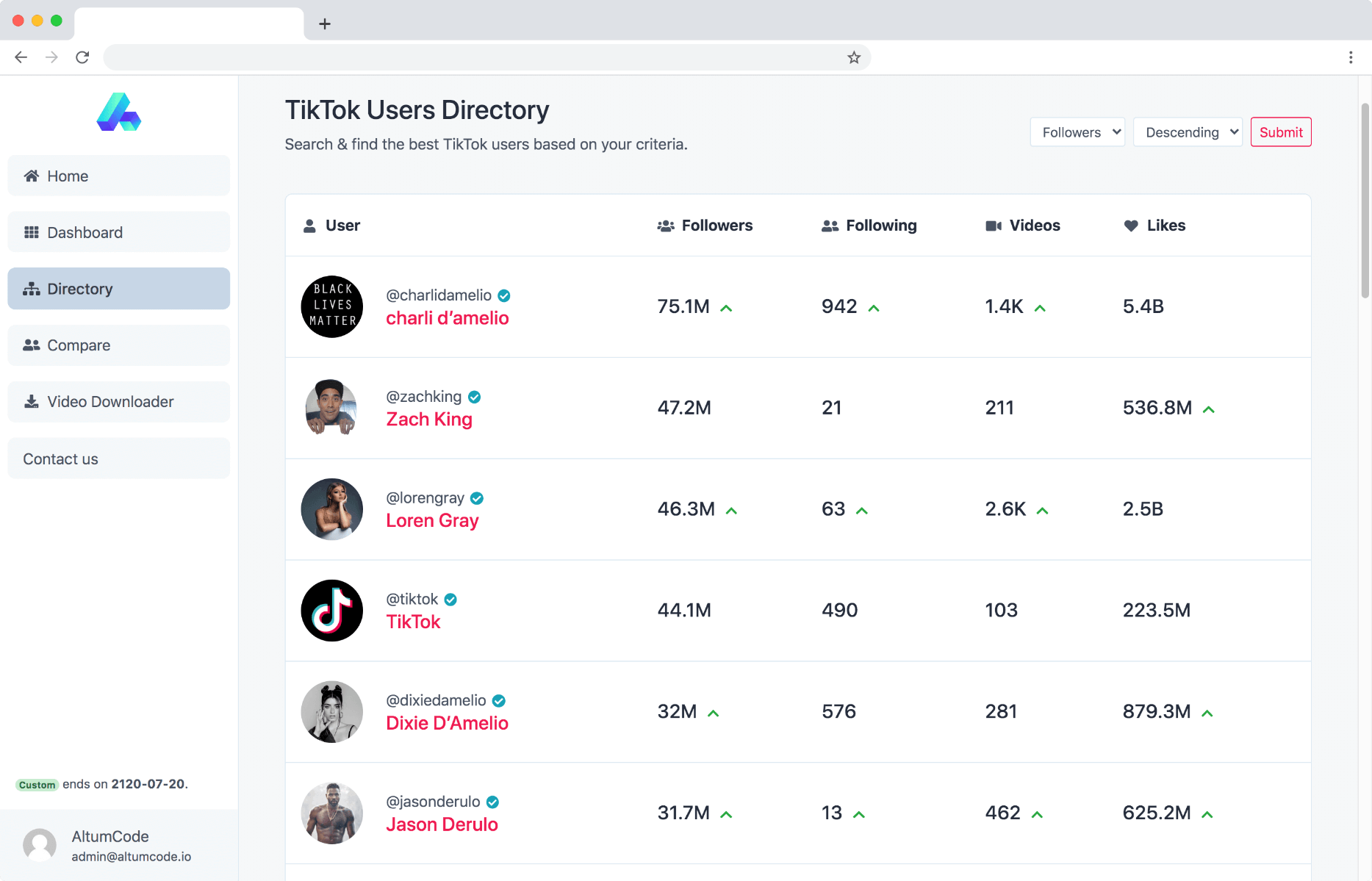Click green up arrow beside 75.1M followers
This screenshot has width=1372, height=881.
726,308
